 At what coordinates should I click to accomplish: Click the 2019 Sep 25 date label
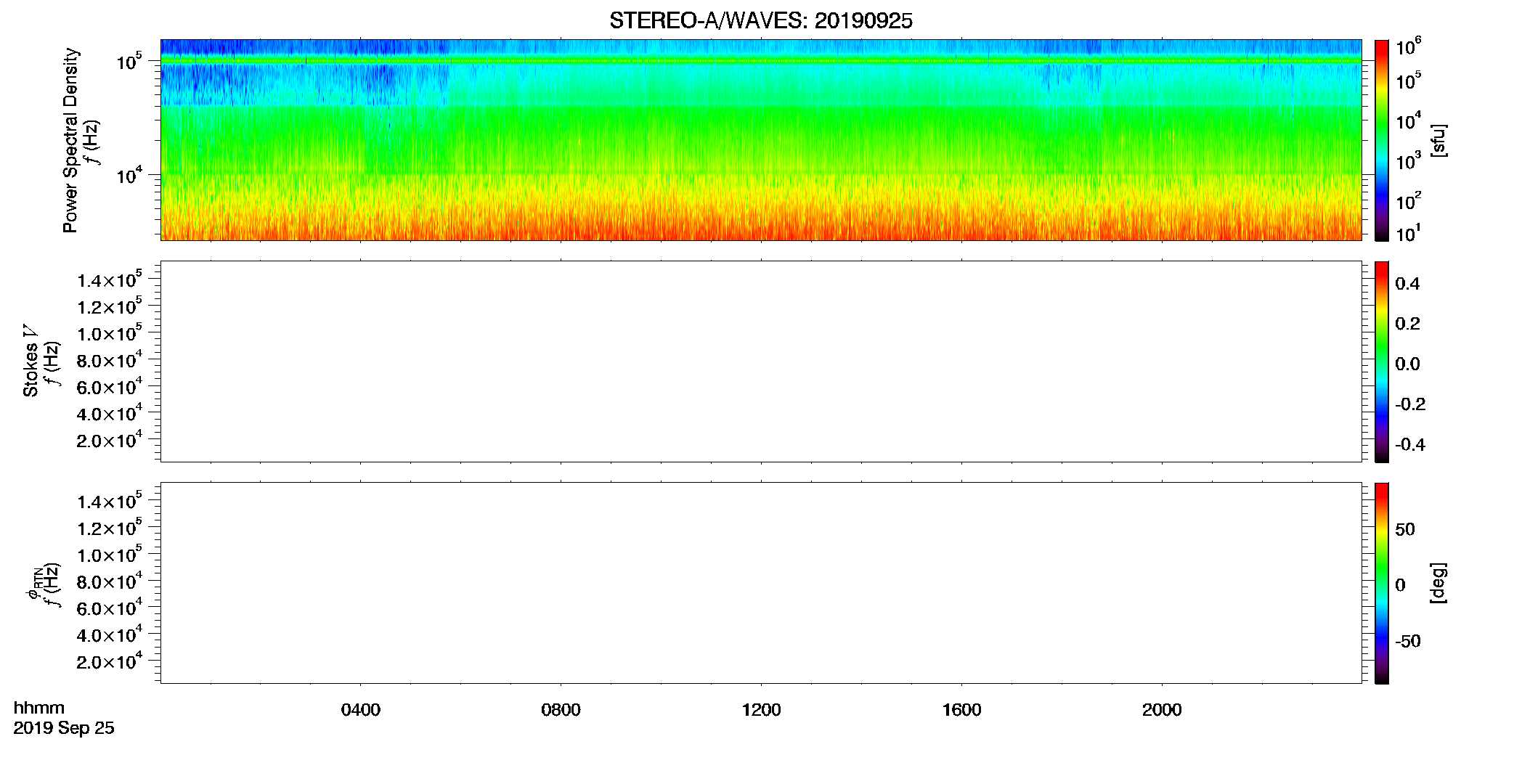64,728
